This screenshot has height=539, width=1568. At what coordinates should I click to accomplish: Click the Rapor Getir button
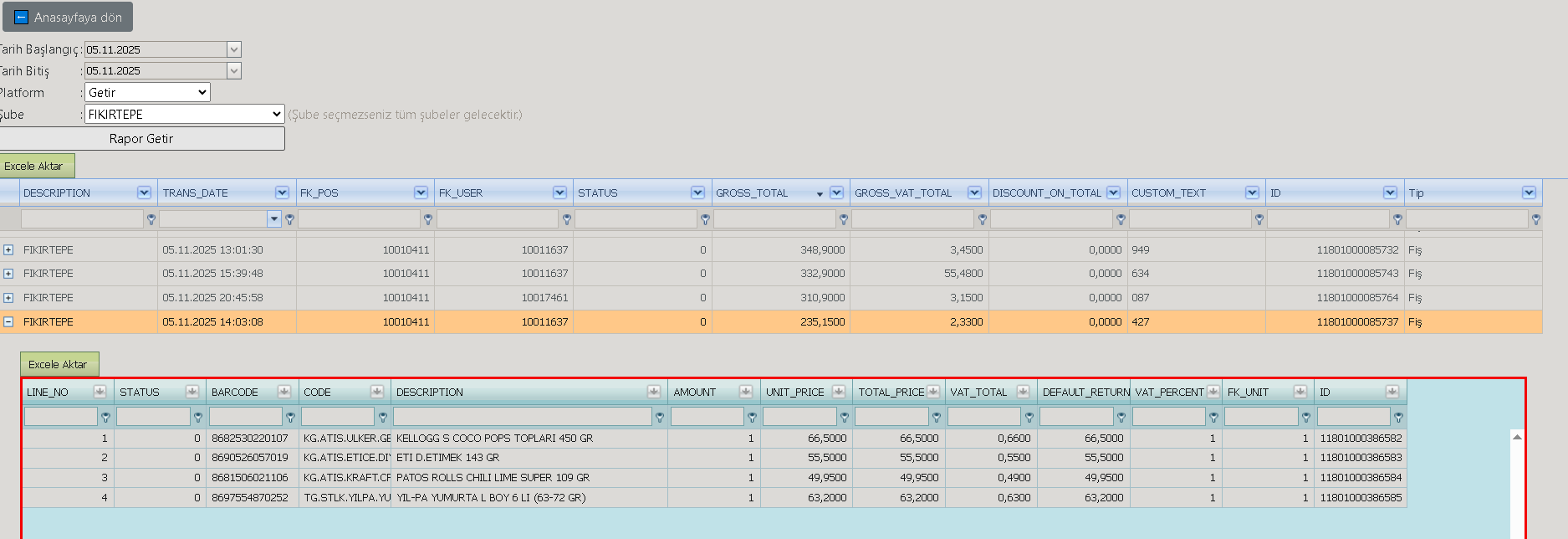[x=141, y=139]
